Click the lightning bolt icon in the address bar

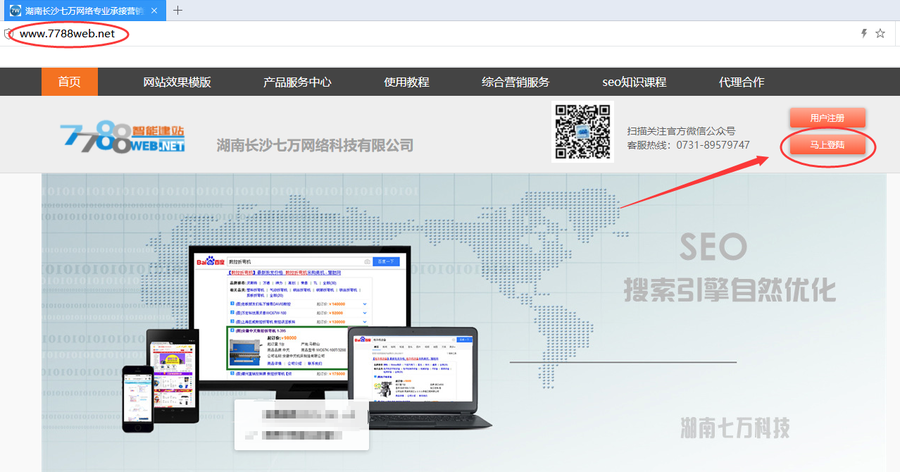coord(863,33)
